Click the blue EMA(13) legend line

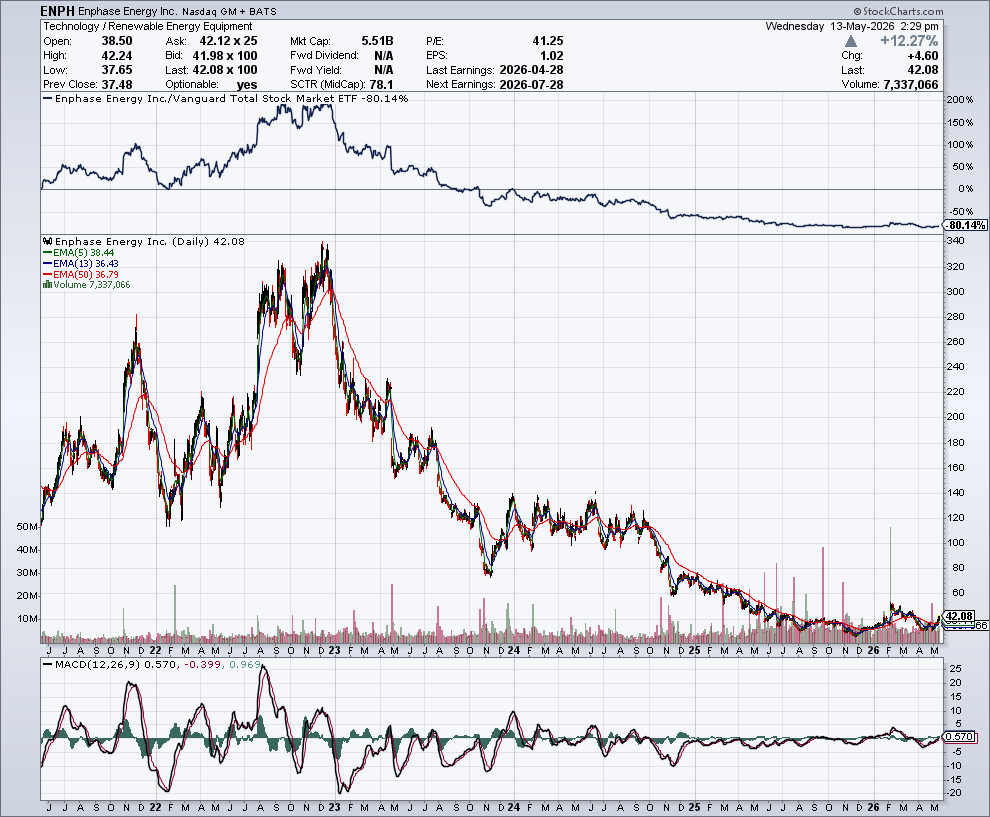tap(47, 263)
